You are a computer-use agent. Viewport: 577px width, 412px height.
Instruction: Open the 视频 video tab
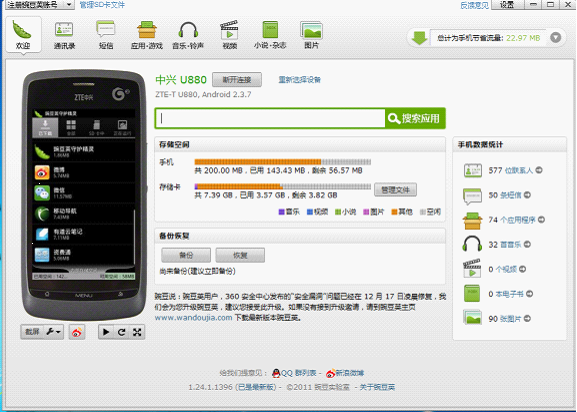229,35
